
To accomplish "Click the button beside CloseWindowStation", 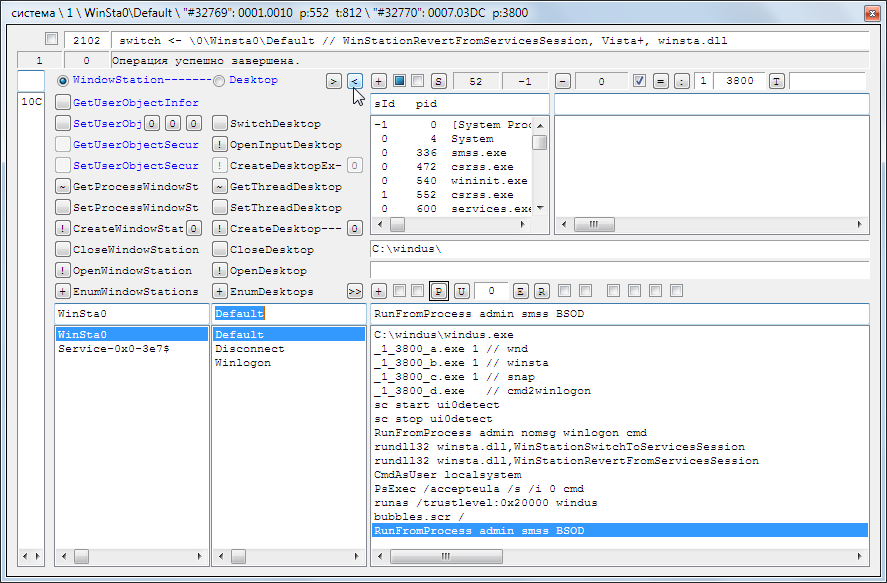I will pyautogui.click(x=63, y=250).
